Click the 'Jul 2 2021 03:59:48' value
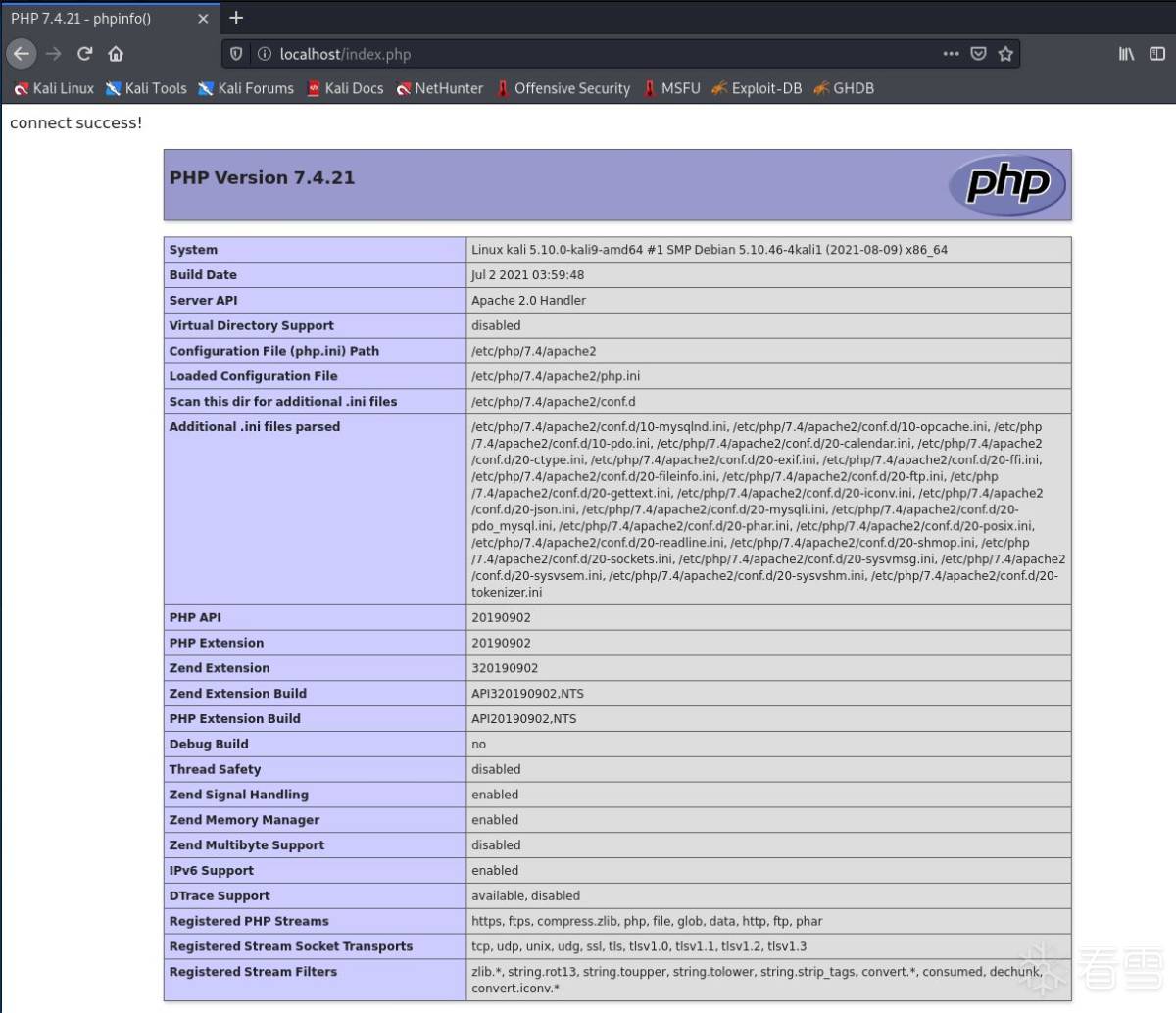The image size is (1176, 1013). 527,275
